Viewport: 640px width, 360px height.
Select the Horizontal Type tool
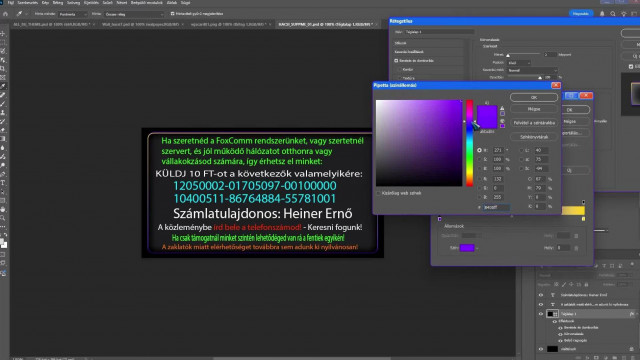(x=3, y=183)
